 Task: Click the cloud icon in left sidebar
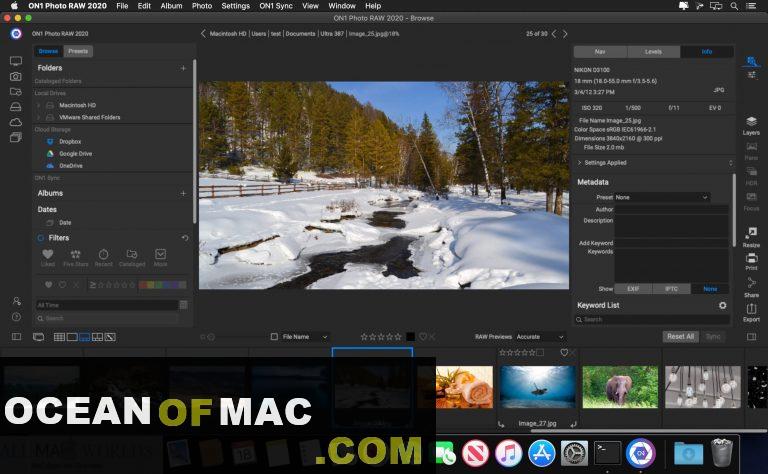point(16,122)
